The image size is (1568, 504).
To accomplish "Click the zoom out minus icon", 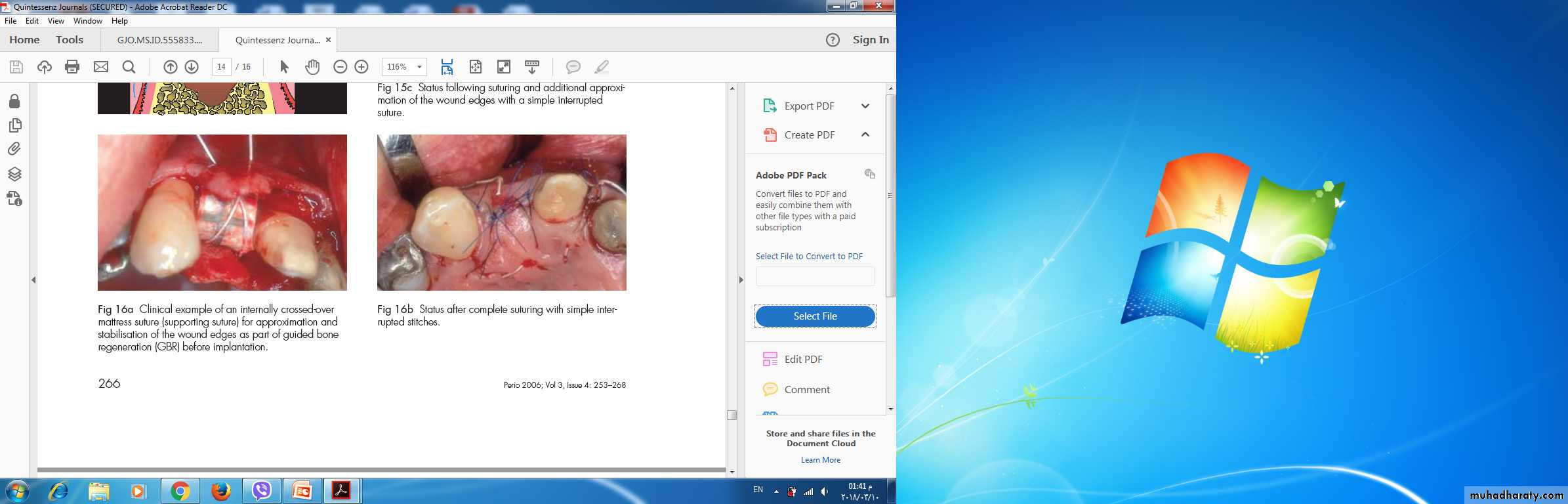I will (340, 66).
